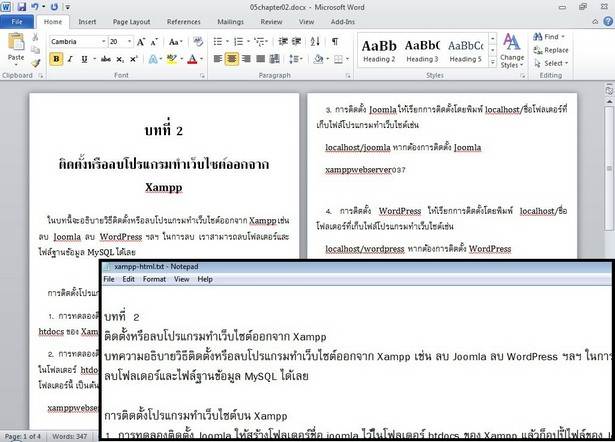Undo the last action in Word

tap(35, 7)
